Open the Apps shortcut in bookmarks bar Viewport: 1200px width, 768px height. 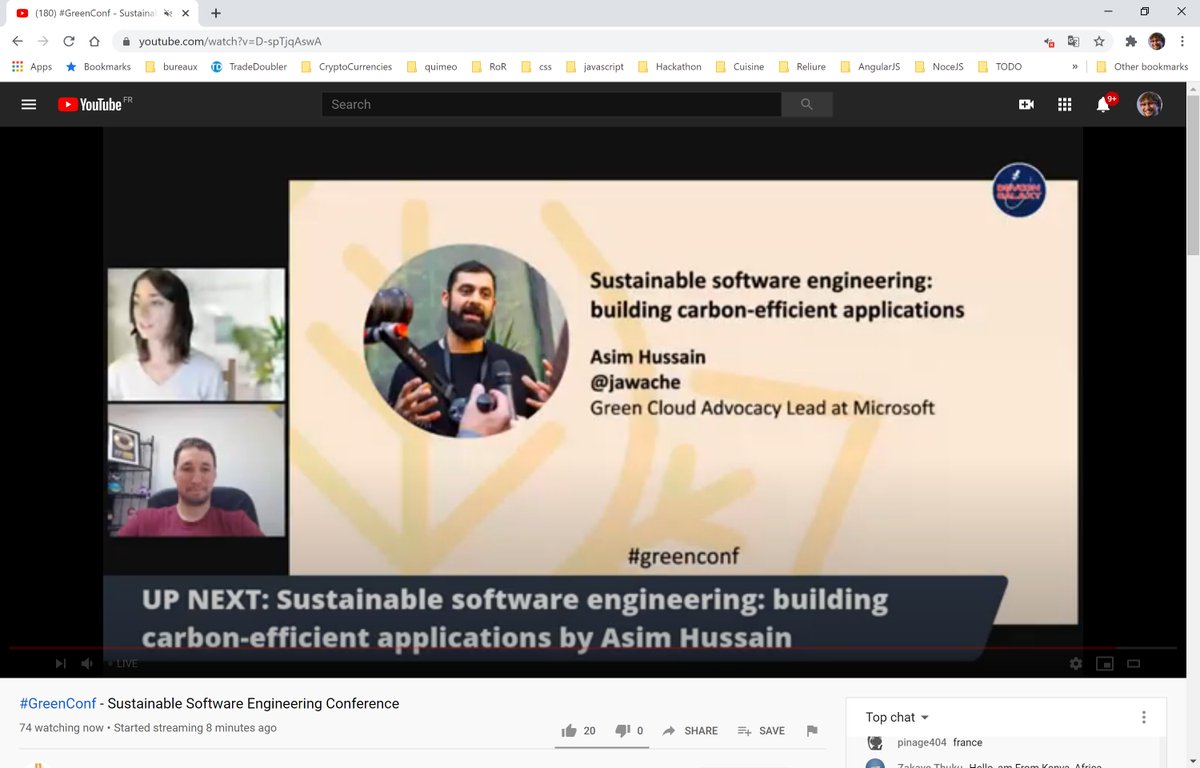pos(32,67)
